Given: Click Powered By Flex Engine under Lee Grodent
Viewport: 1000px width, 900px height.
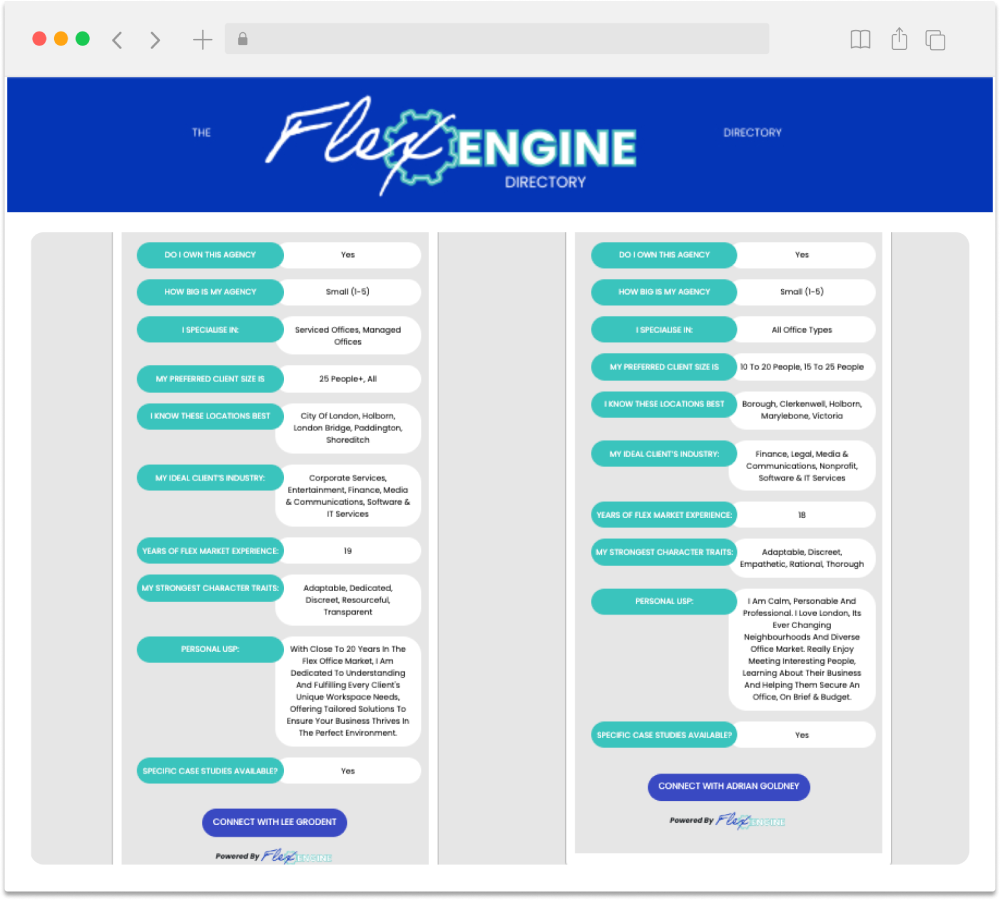Looking at the screenshot, I should click(274, 856).
